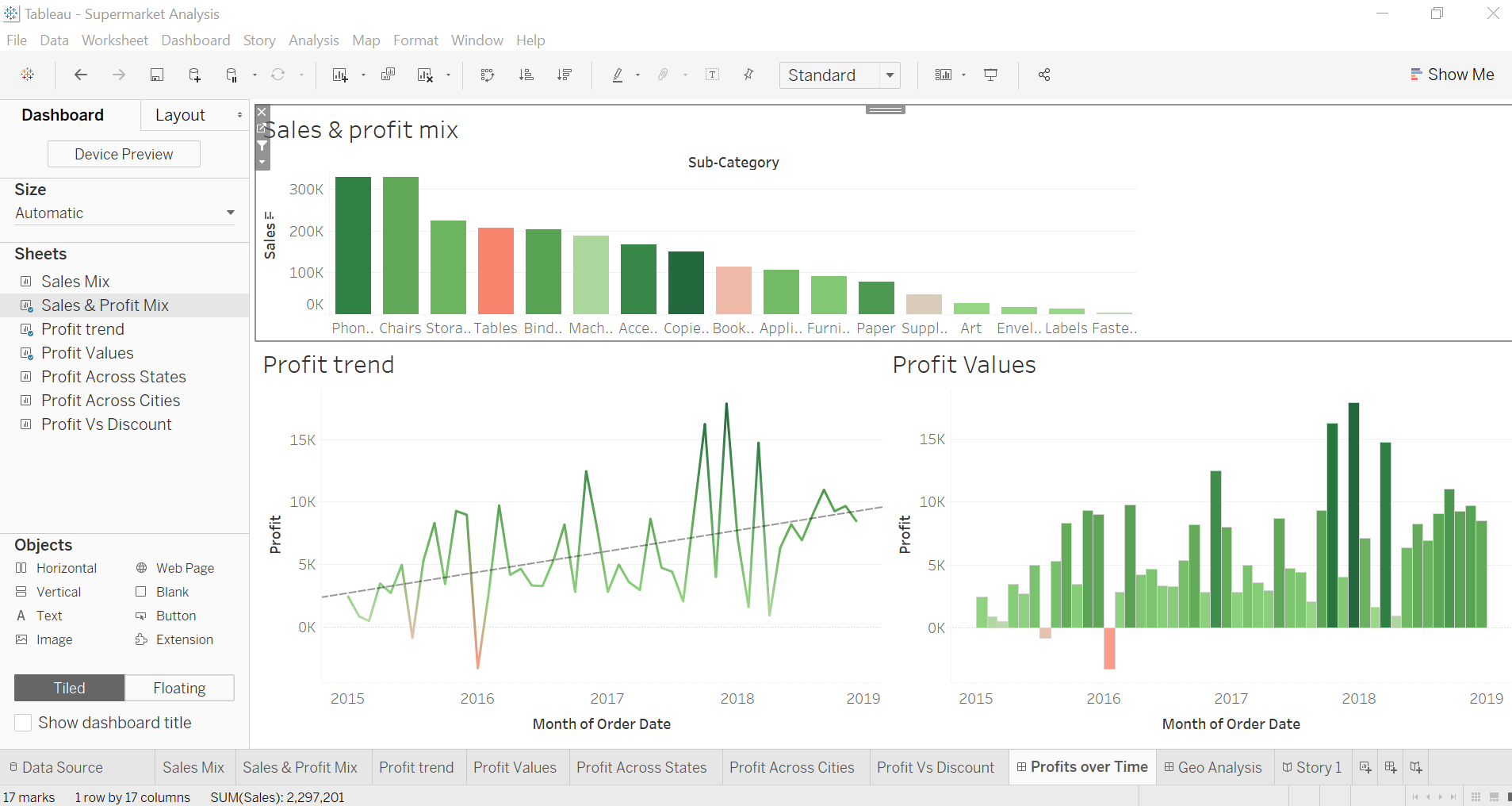Click the Undo arrow in the toolbar
The width and height of the screenshot is (1512, 806).
80,75
